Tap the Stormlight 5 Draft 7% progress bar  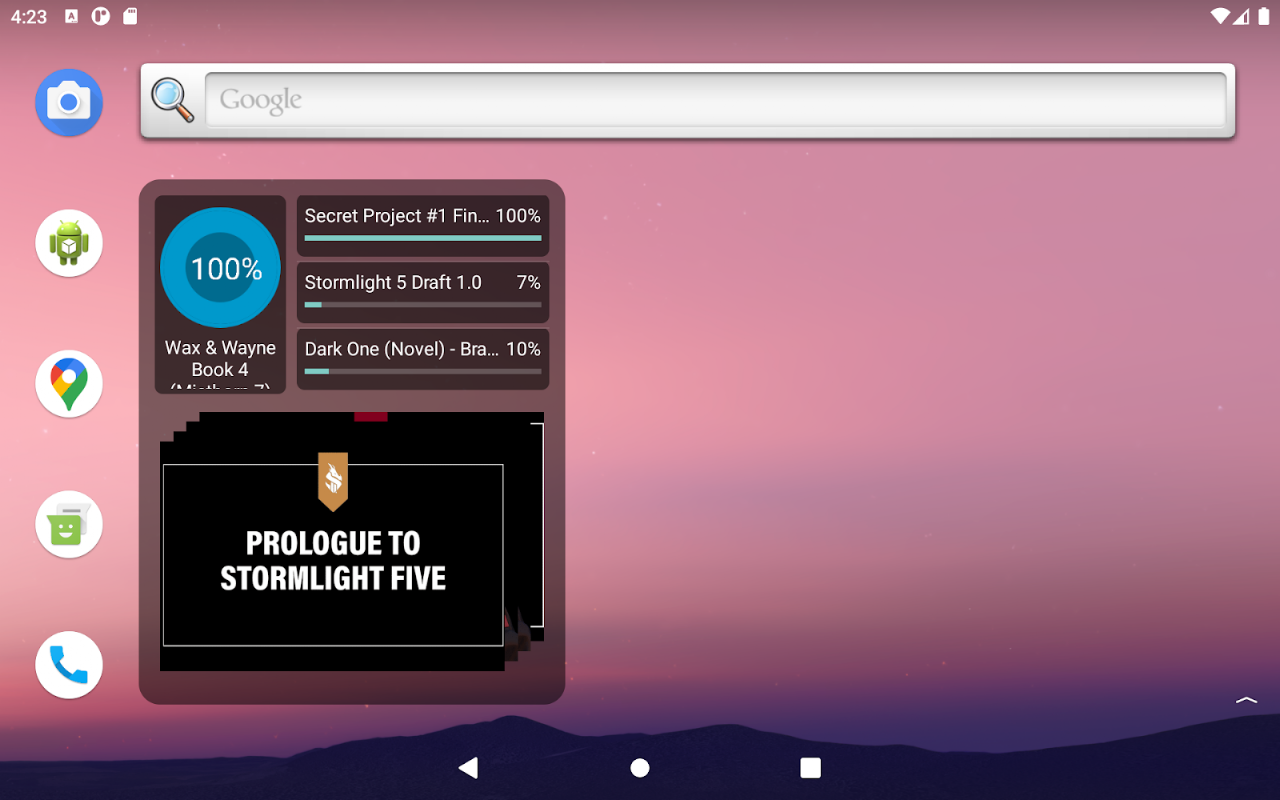(423, 305)
